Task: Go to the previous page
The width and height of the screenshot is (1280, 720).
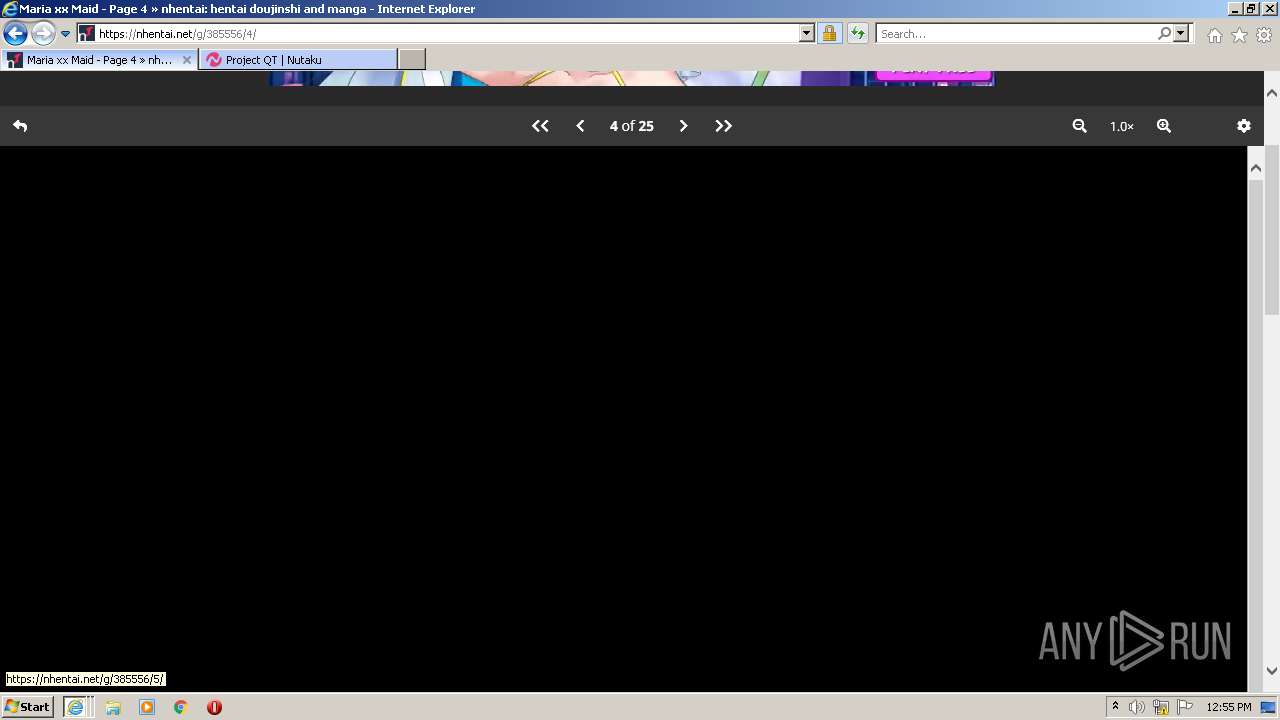Action: pyautogui.click(x=580, y=126)
